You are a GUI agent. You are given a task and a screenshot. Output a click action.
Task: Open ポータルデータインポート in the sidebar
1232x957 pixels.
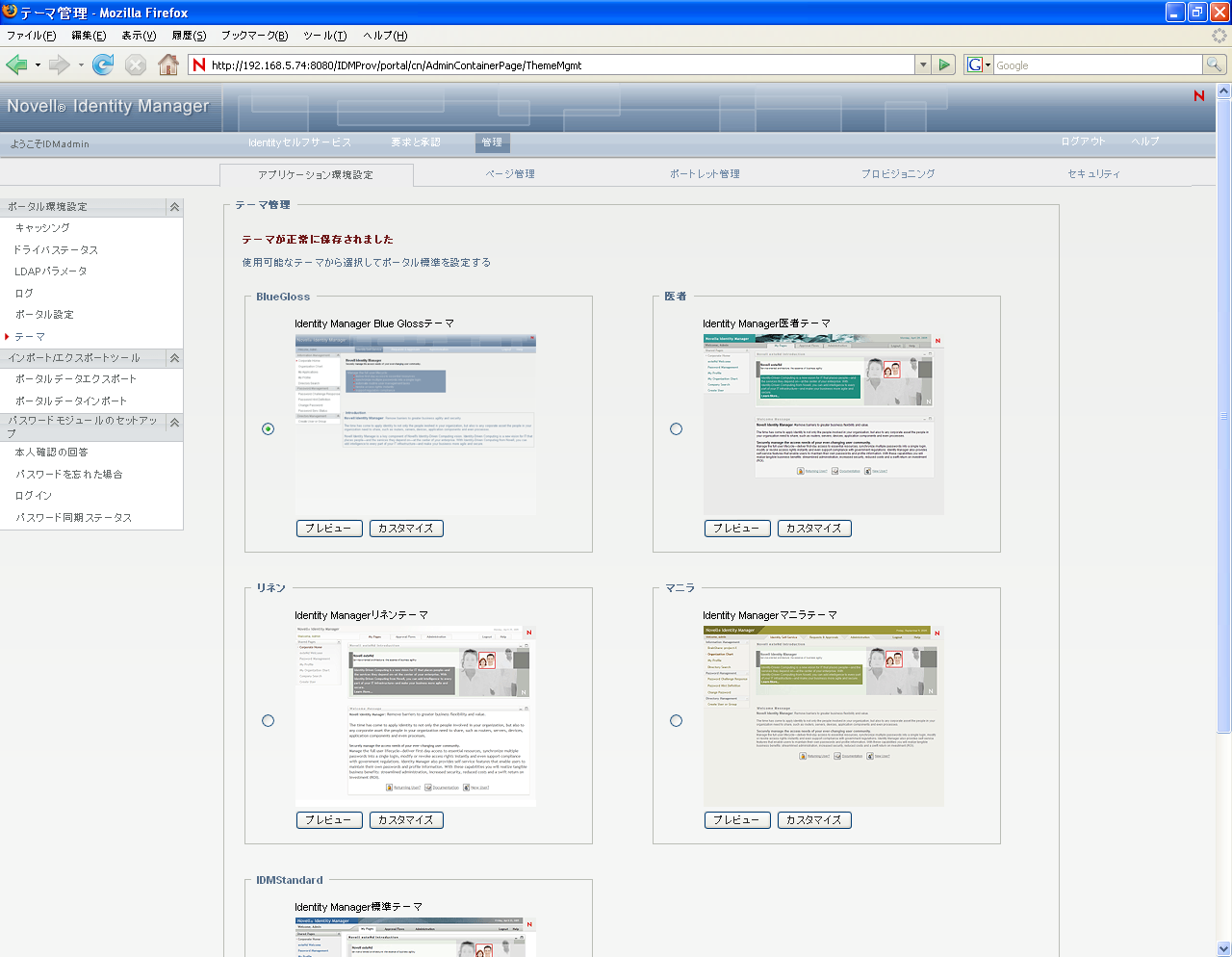(71, 401)
